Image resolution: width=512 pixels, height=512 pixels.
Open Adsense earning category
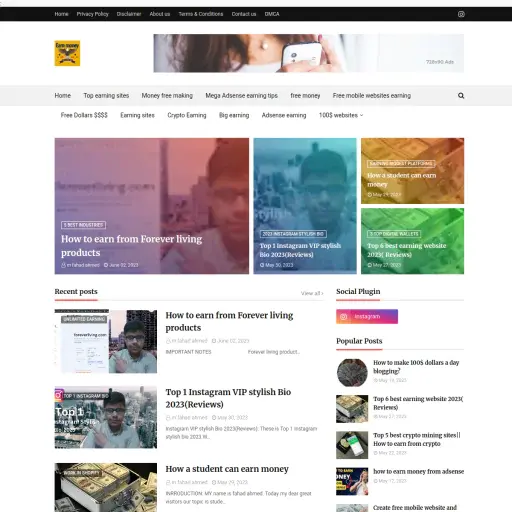pyautogui.click(x=284, y=115)
